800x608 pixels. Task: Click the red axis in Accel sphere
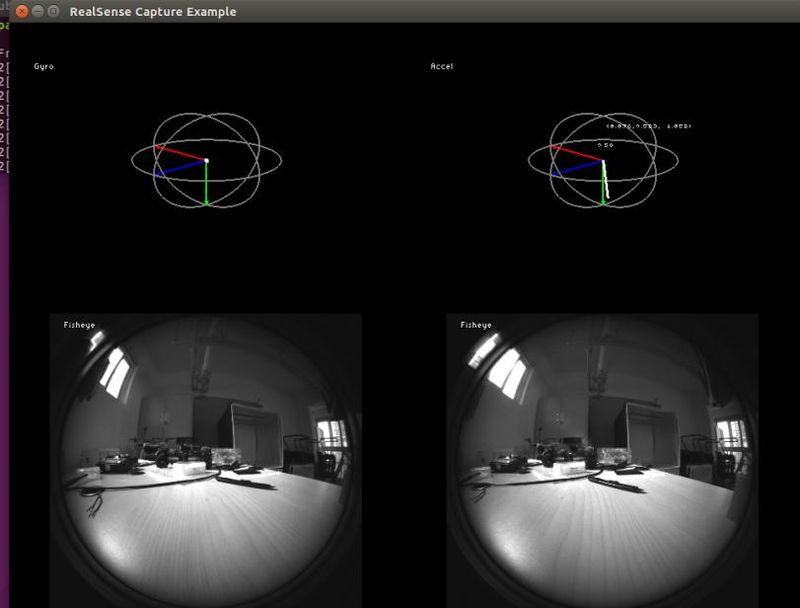[x=577, y=153]
